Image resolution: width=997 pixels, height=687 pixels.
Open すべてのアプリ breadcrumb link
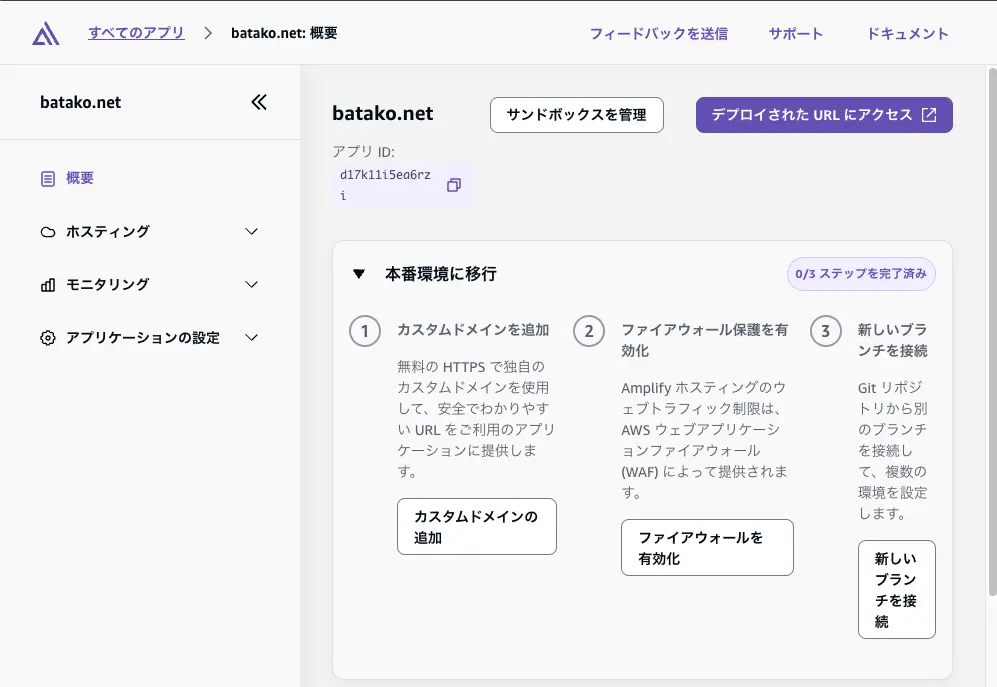[x=136, y=31]
